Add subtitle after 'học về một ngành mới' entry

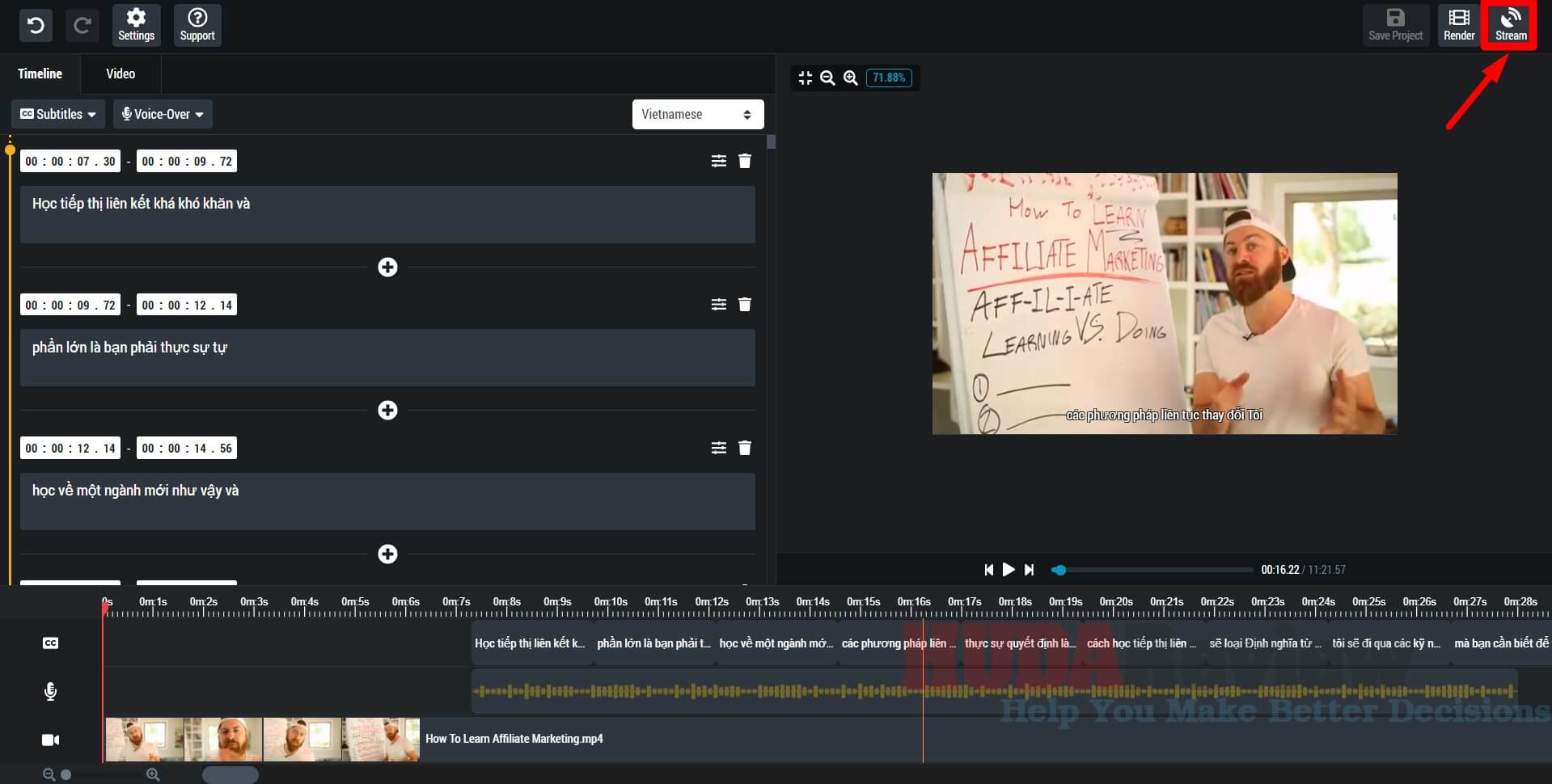[x=387, y=554]
